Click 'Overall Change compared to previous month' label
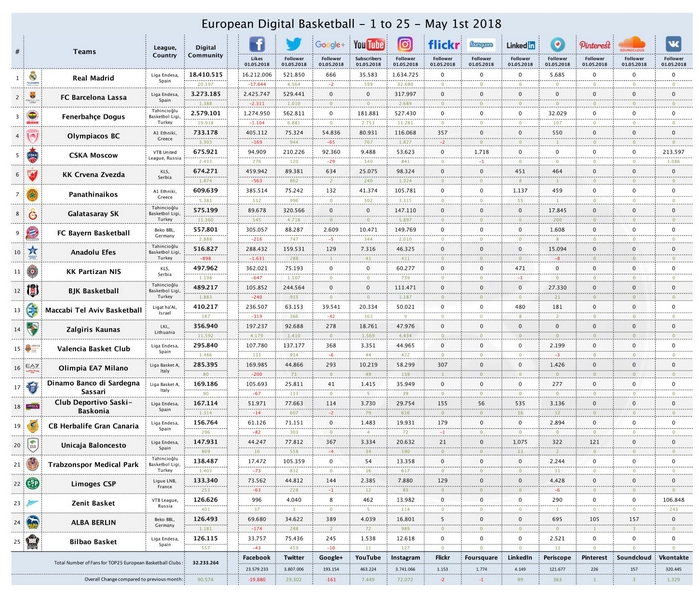The height and width of the screenshot is (592, 700). point(133,579)
